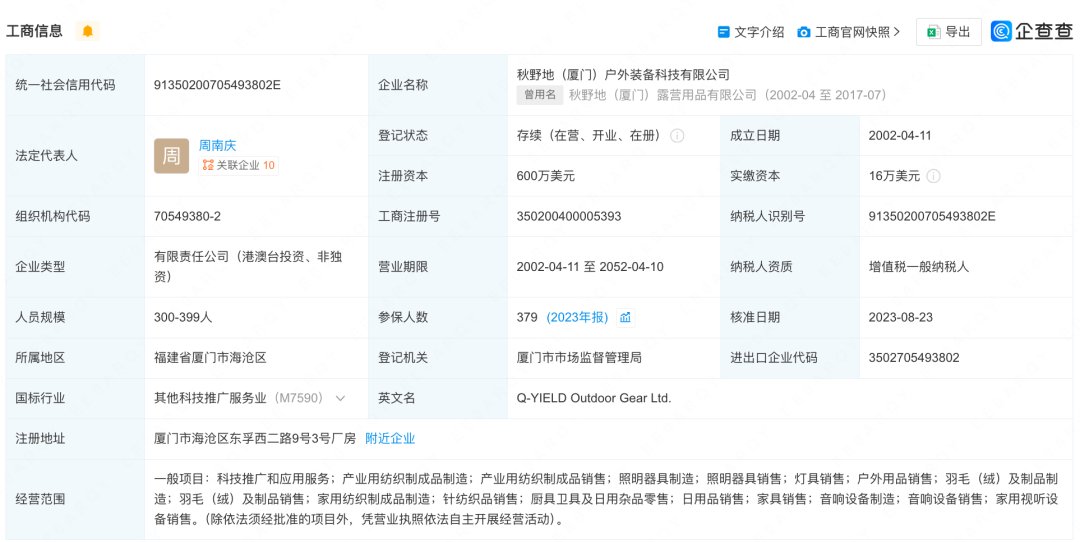This screenshot has width=1080, height=542.
Task: Click info icon beside 存续 status
Action: [x=677, y=136]
